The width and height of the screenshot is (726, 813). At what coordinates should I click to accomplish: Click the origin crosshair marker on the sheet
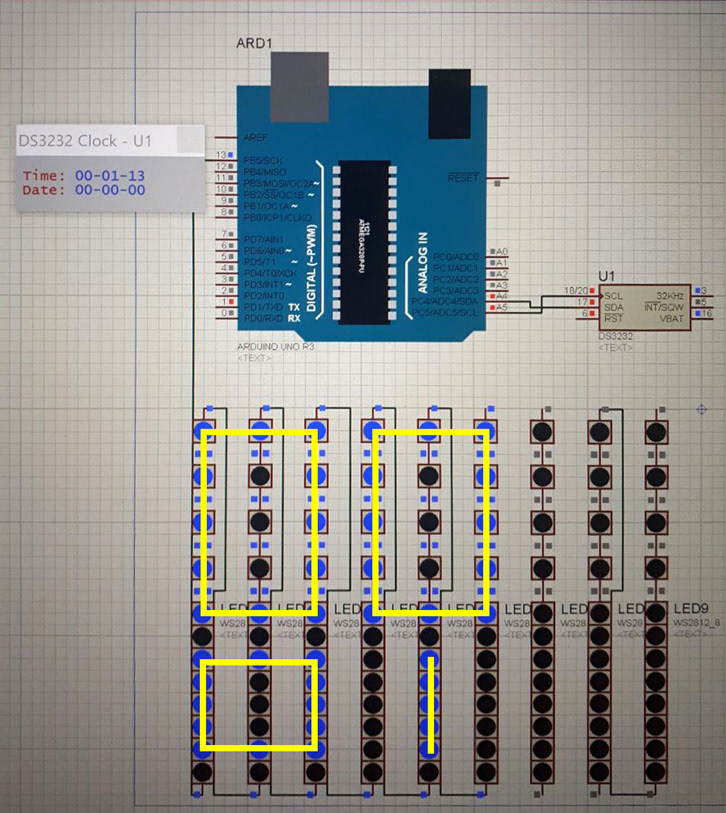pyautogui.click(x=701, y=410)
